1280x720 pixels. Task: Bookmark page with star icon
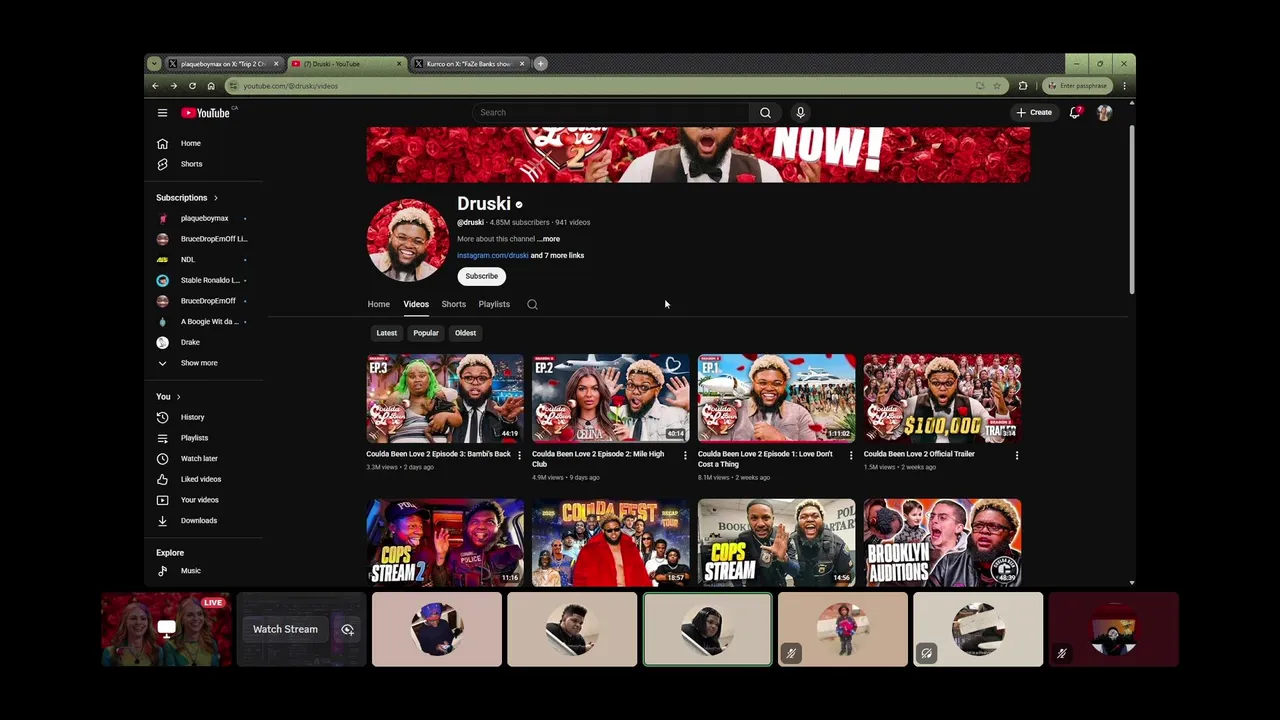997,86
